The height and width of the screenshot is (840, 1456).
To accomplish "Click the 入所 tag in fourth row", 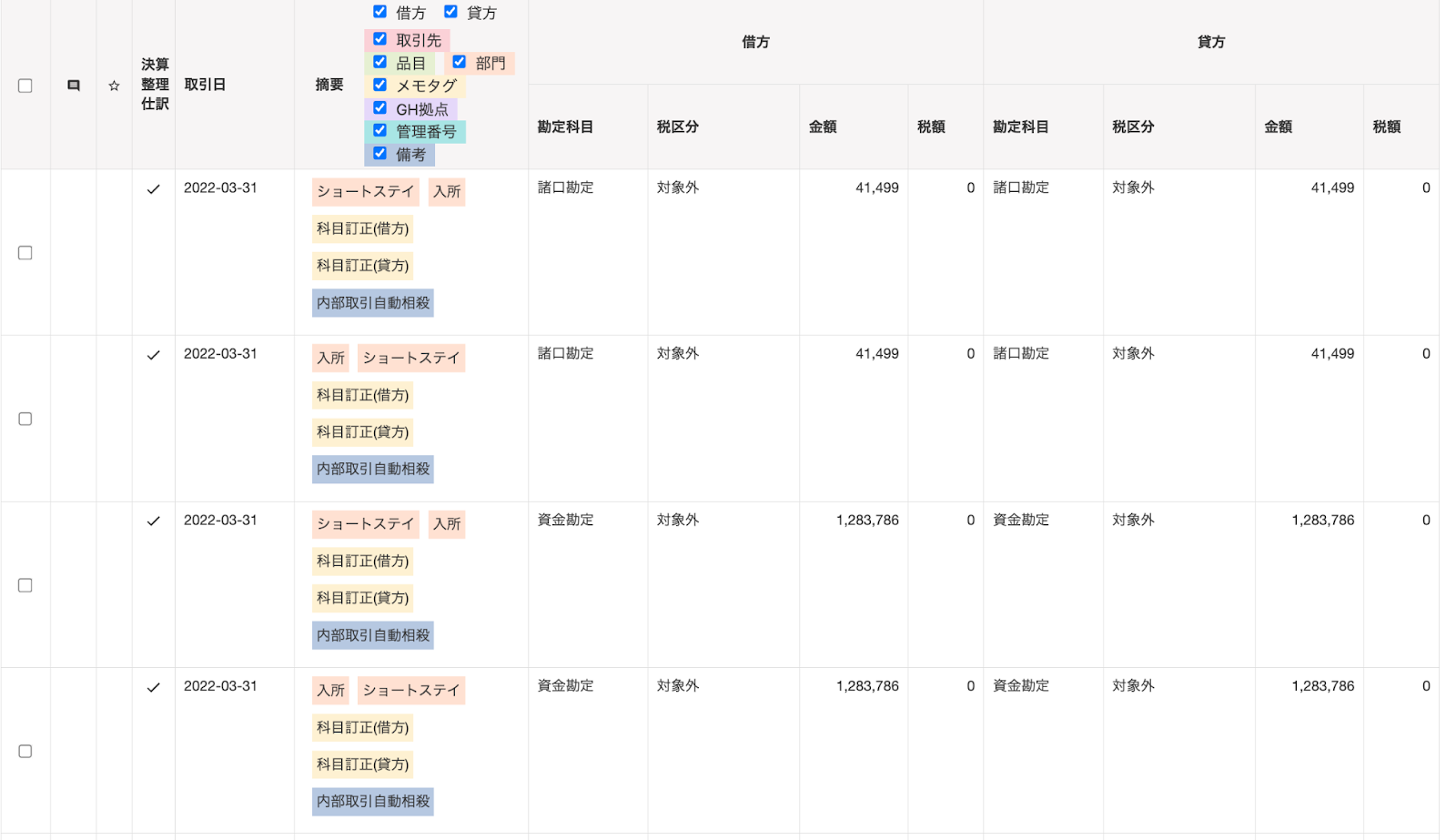I will (x=330, y=690).
